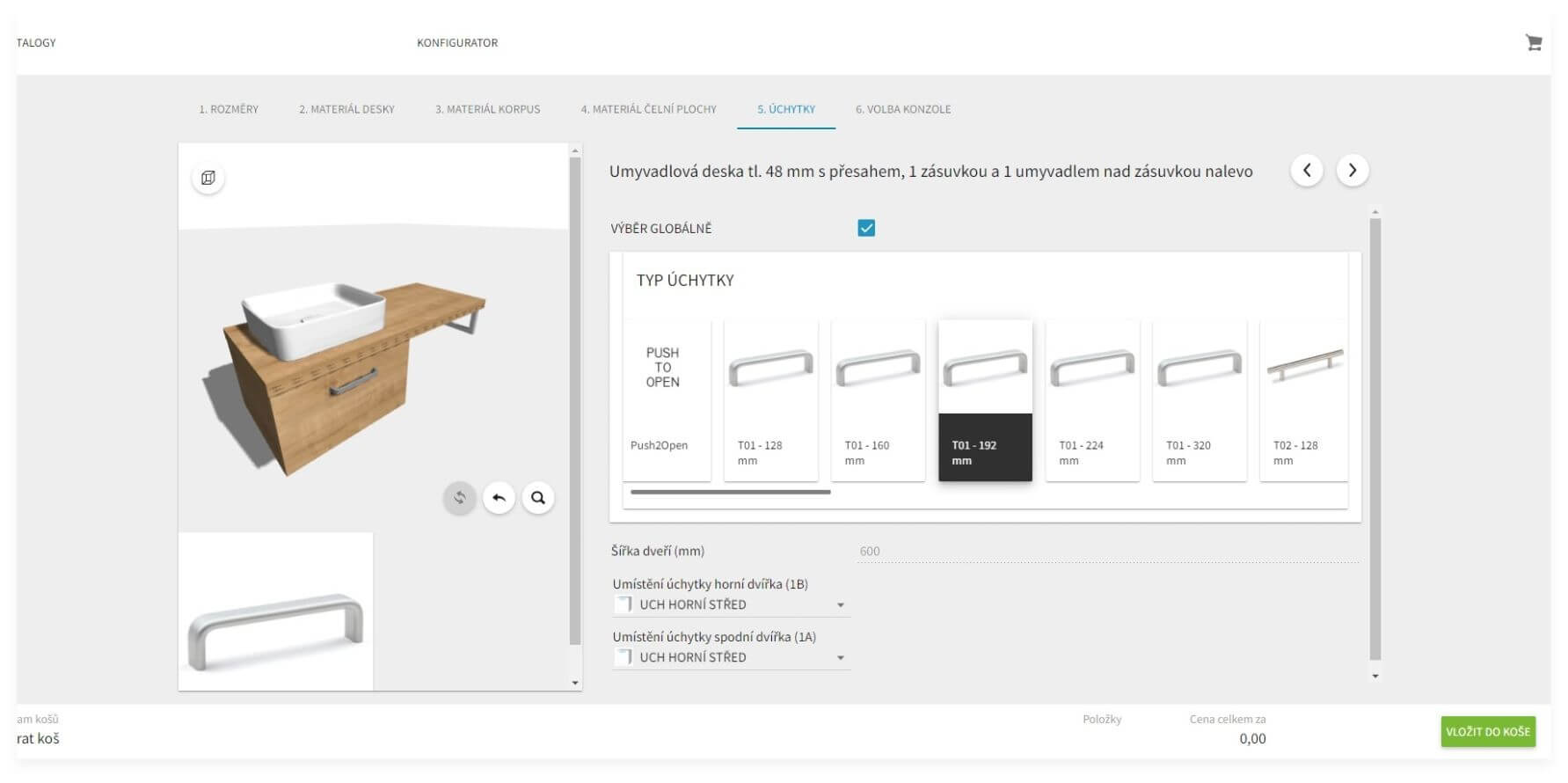
Task: Choose the T01 - 128 mm handle
Action: pos(770,400)
